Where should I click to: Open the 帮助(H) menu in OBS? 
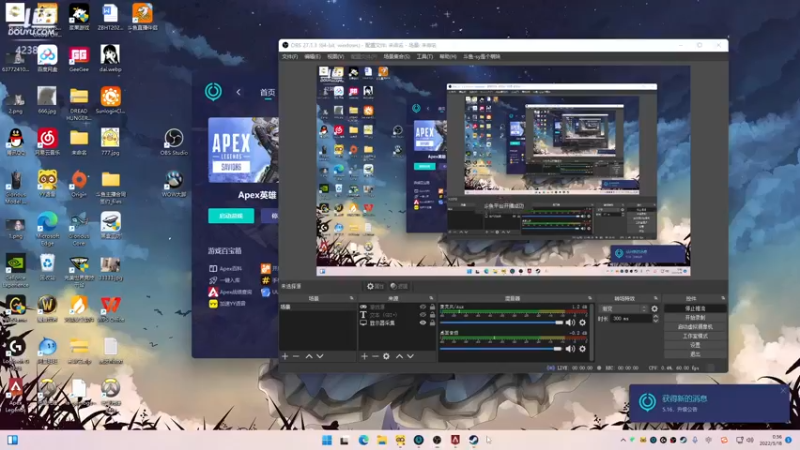[x=447, y=57]
